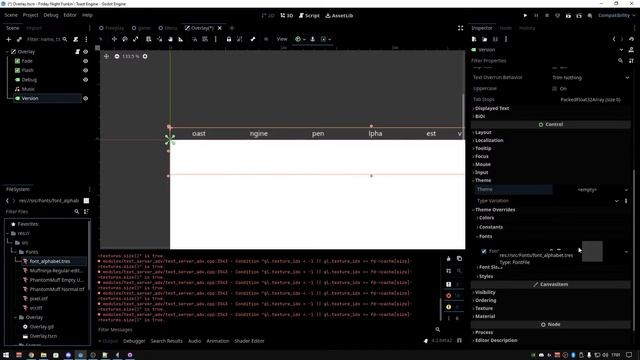Viewport: 640px width, 360px height.
Task: Expand the Colors overrides section
Action: click(486, 218)
